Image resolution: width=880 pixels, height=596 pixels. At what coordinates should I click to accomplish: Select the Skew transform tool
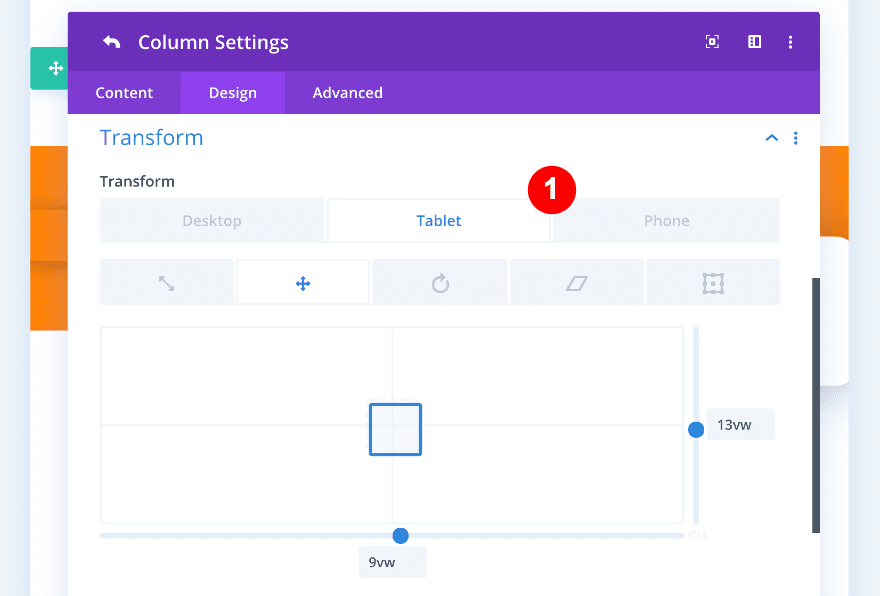tap(577, 281)
